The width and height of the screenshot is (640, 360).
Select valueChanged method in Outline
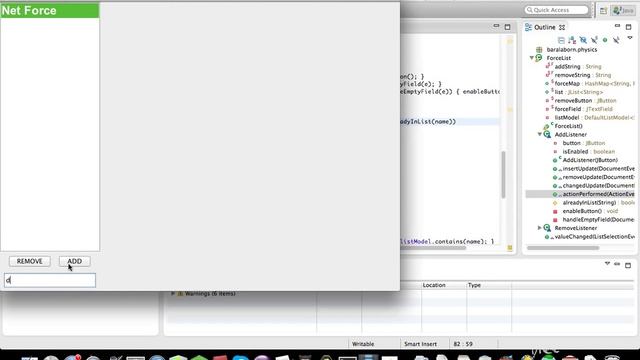point(594,237)
